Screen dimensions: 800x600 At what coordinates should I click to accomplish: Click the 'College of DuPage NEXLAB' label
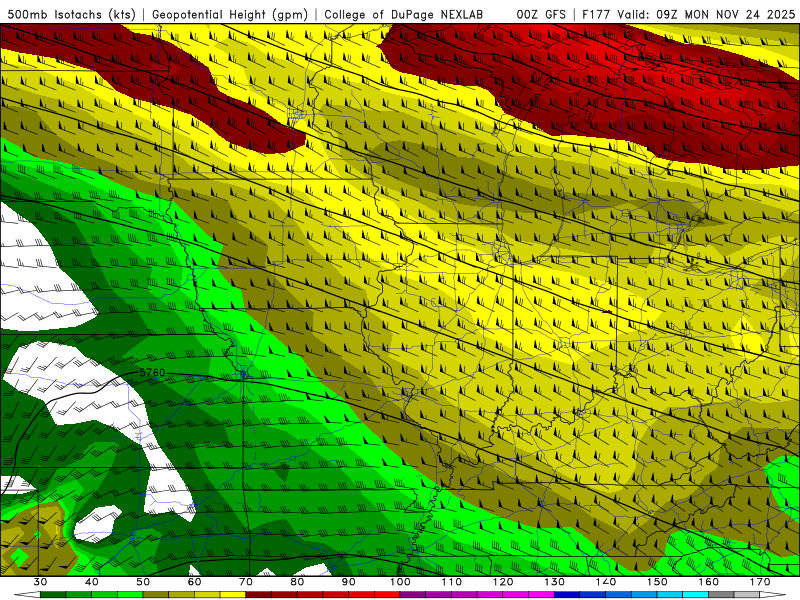coord(404,15)
